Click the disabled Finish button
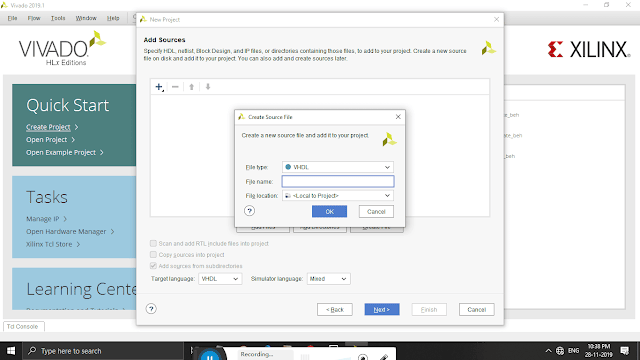 [429, 309]
